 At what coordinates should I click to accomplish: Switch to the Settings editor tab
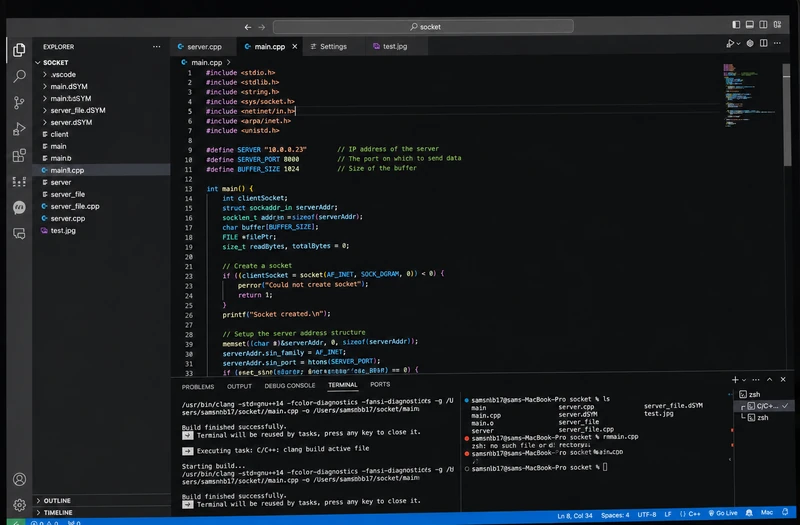click(333, 46)
